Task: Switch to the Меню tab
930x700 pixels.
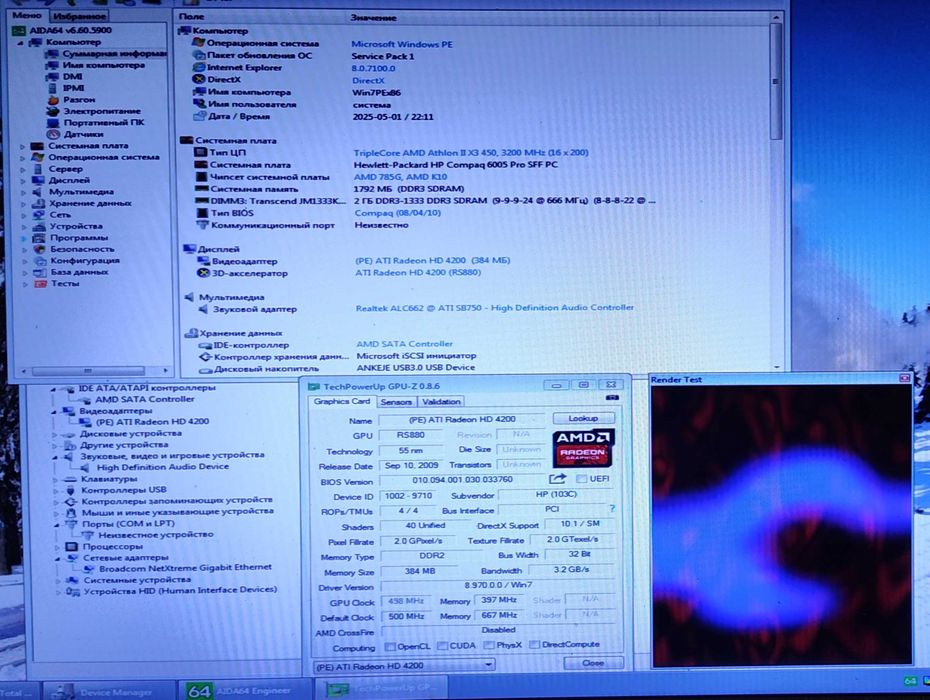Action: pos(27,15)
